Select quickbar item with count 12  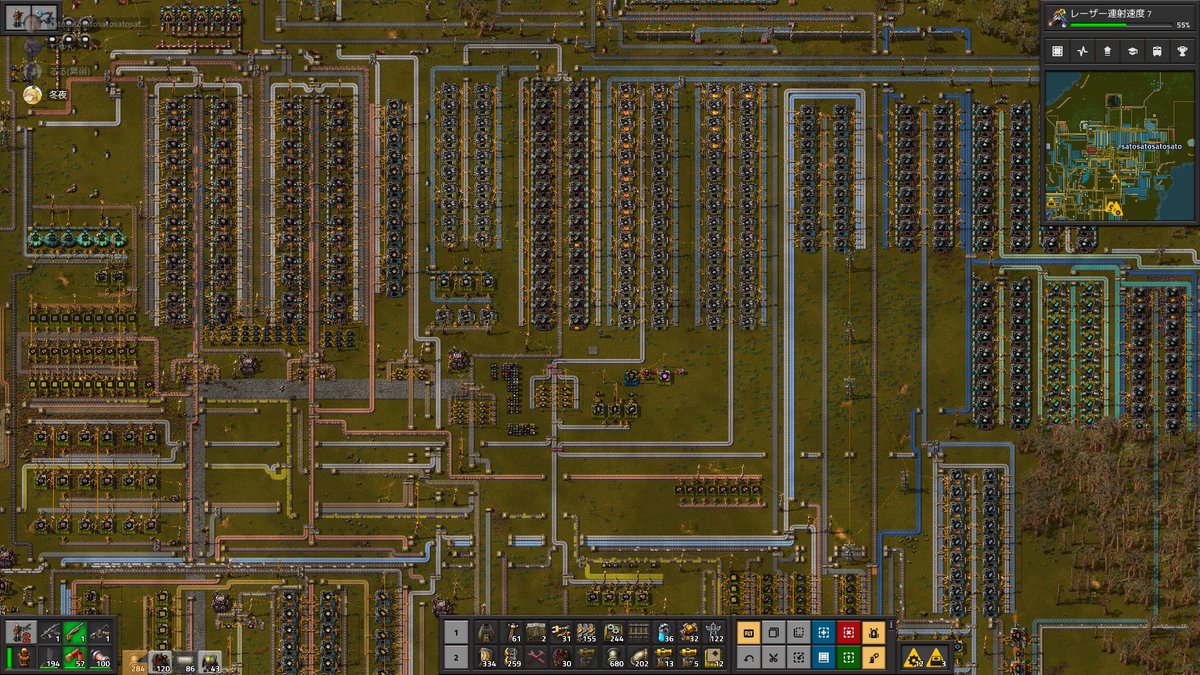[x=716, y=657]
